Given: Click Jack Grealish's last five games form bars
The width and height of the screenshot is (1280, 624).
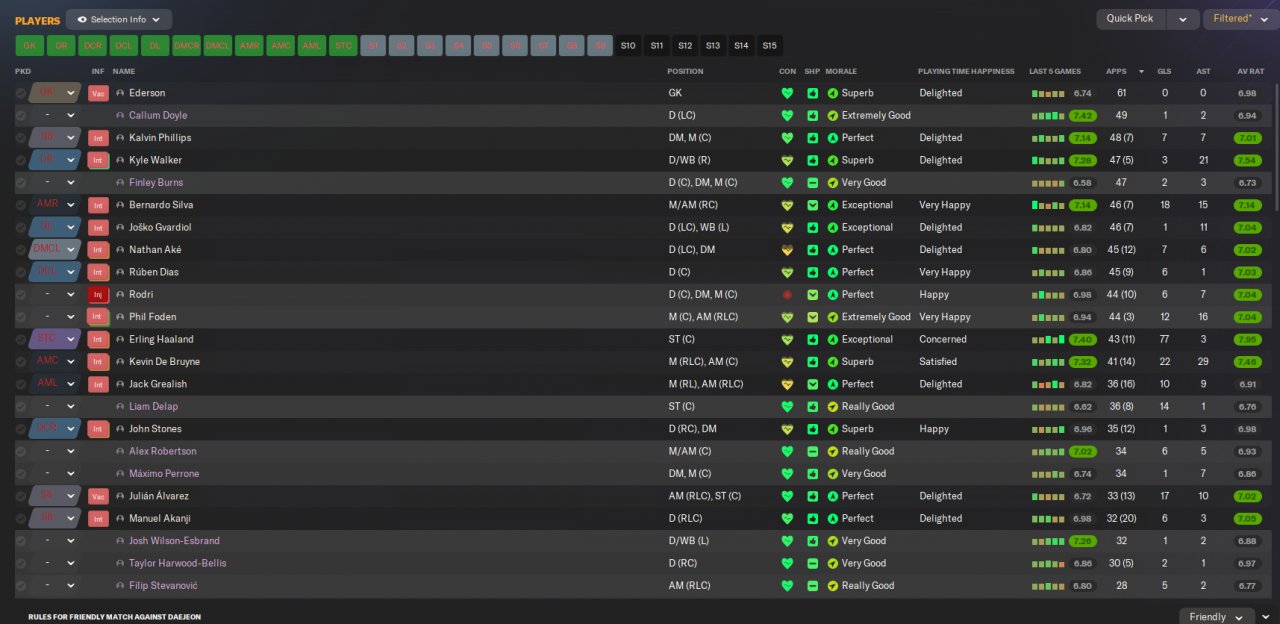Looking at the screenshot, I should [x=1047, y=384].
